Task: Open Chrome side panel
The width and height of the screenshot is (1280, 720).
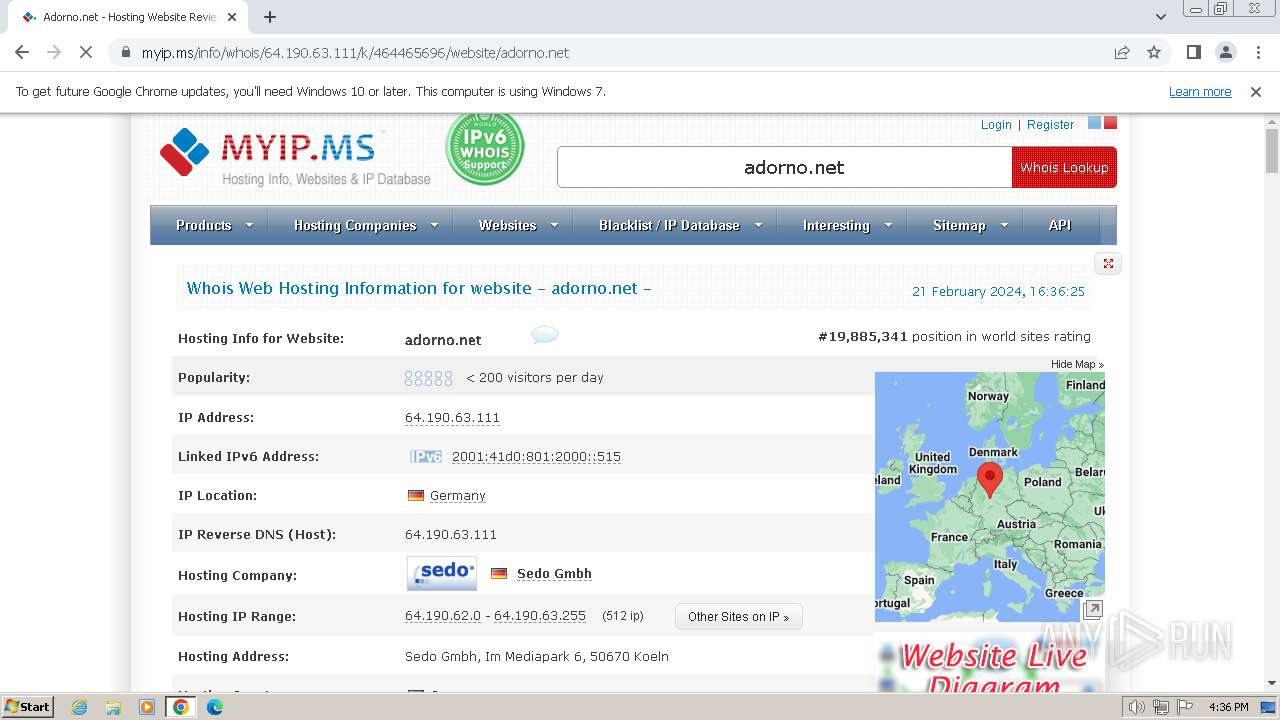Action: pyautogui.click(x=1194, y=52)
